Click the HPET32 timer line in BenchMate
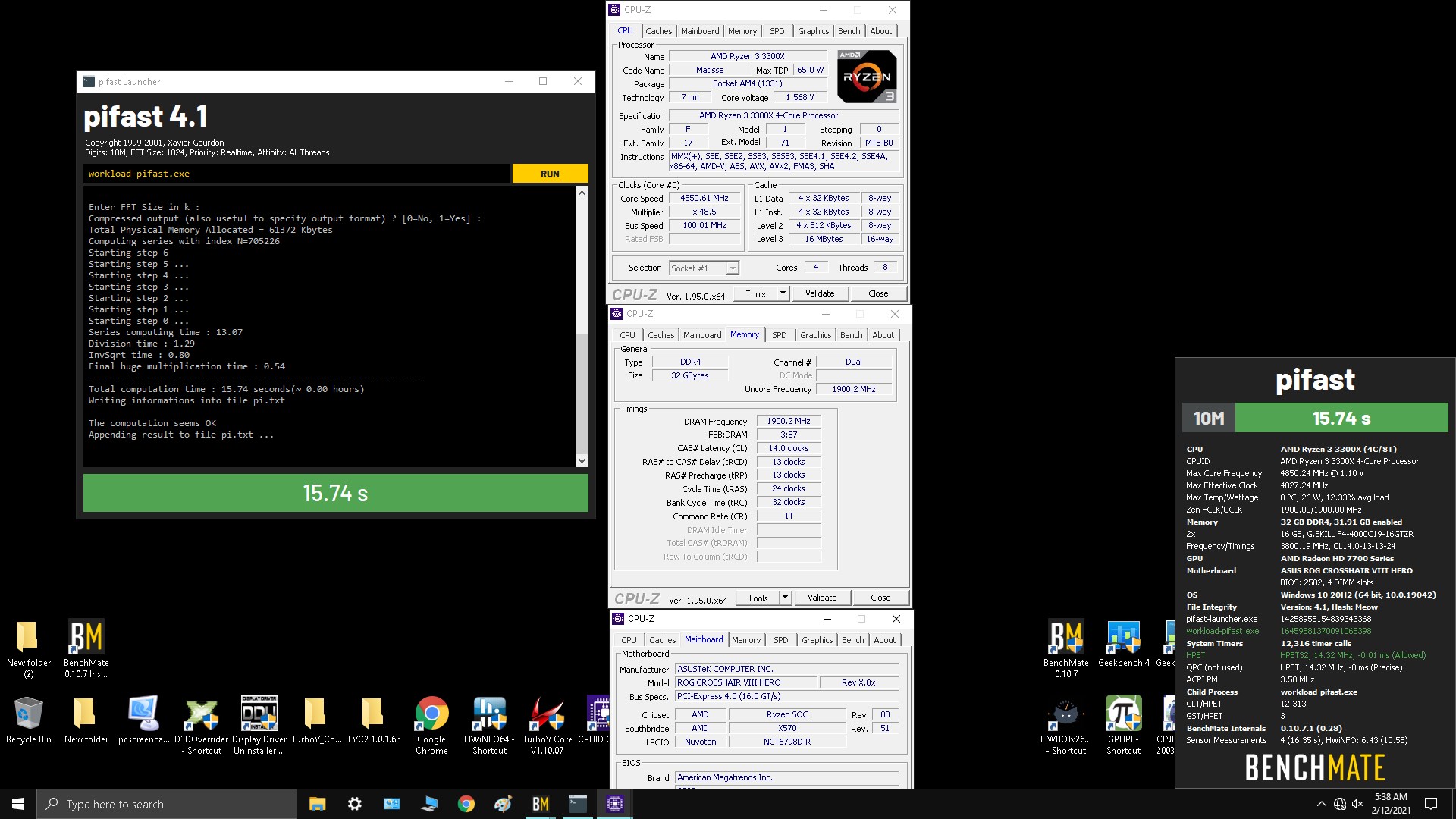Viewport: 1456px width, 819px height. tap(1306, 655)
